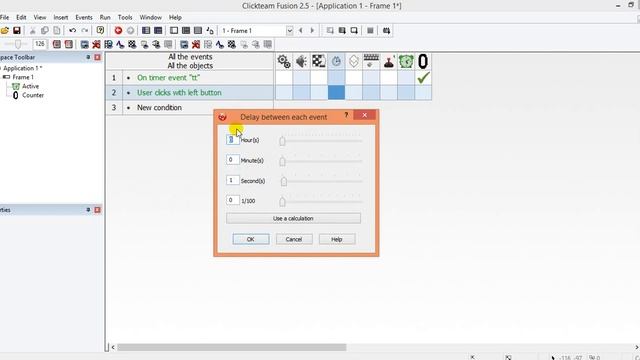Click the Second(s) slider handle
This screenshot has width=640, height=360.
pos(284,181)
